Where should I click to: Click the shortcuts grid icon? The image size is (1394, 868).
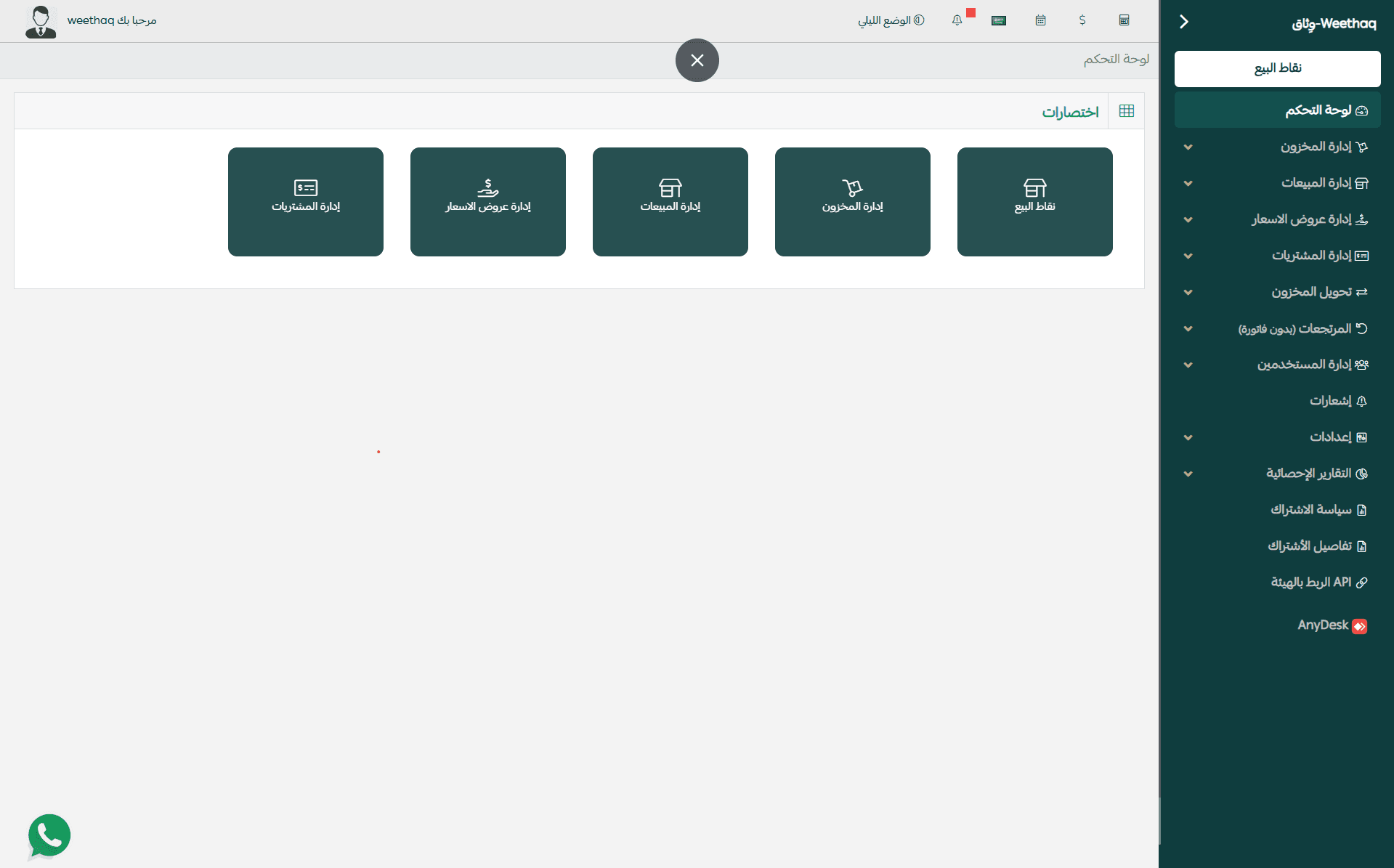(1126, 111)
